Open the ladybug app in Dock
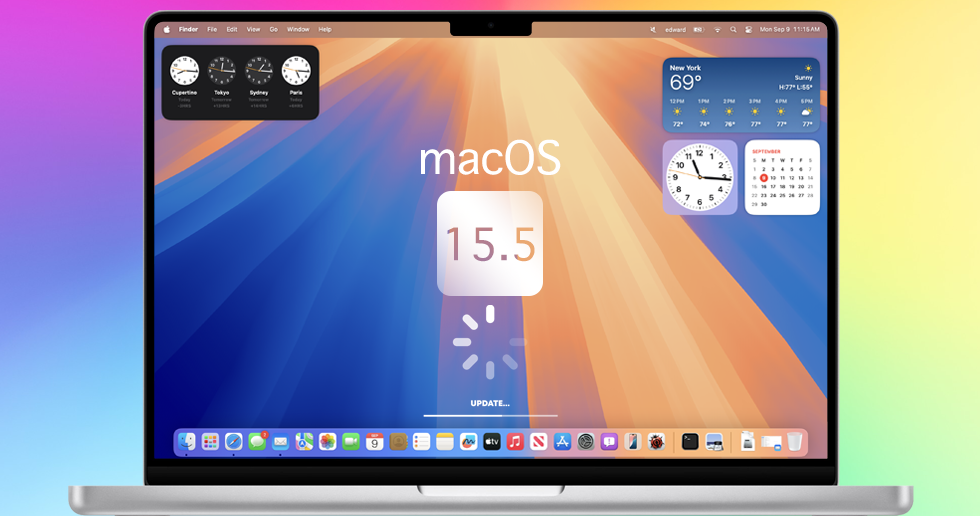 (656, 442)
